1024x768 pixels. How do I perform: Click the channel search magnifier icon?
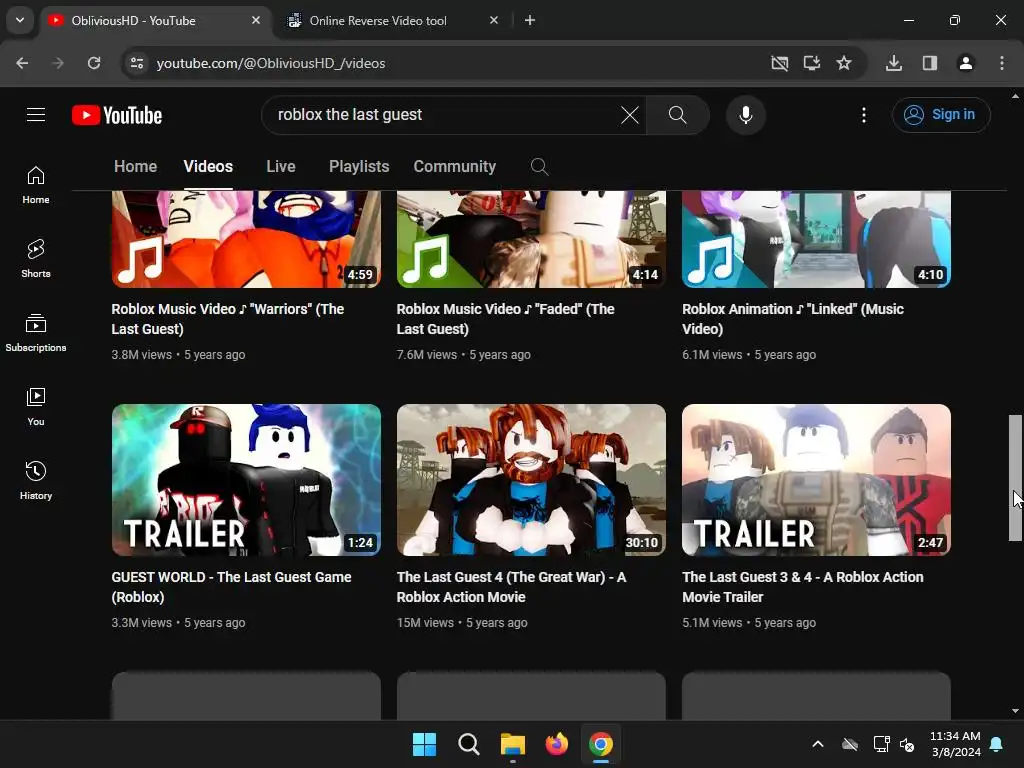tap(539, 167)
